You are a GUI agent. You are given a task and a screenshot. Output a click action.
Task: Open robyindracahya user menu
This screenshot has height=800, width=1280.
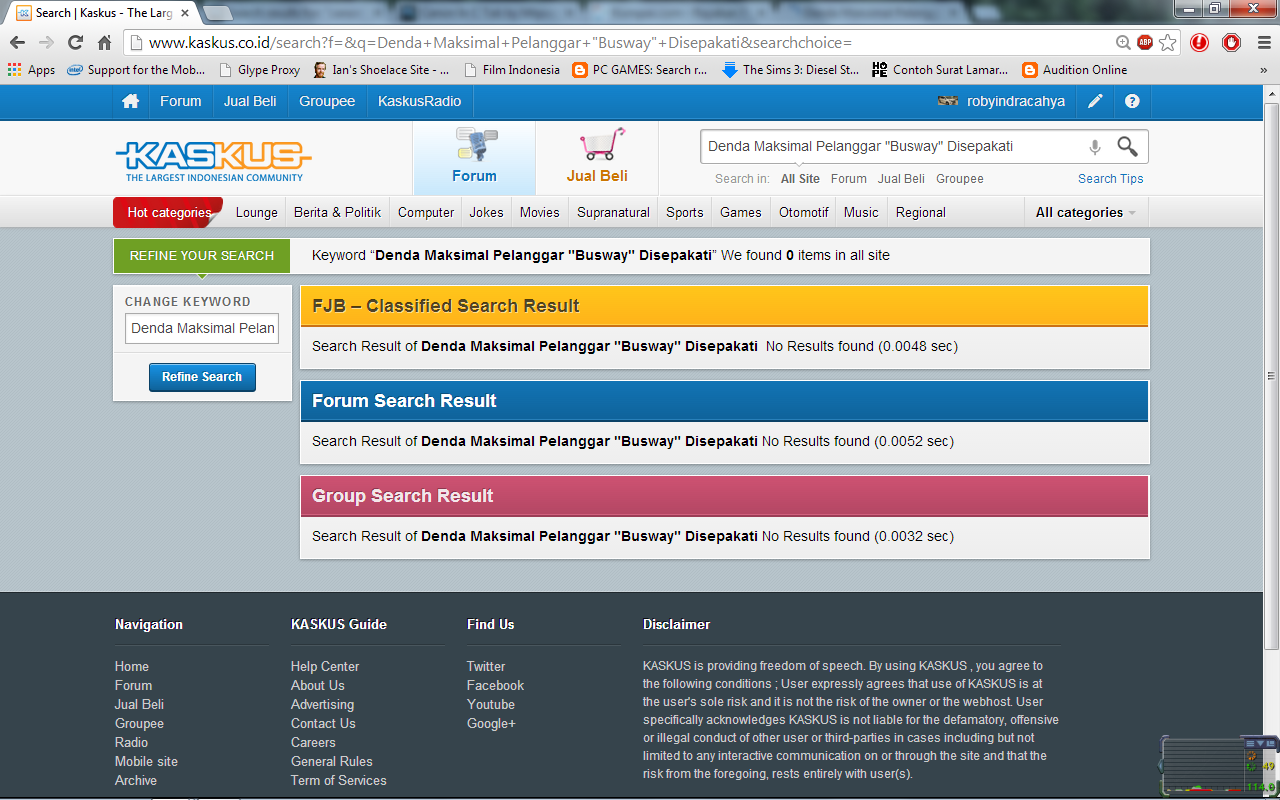click(x=1001, y=102)
